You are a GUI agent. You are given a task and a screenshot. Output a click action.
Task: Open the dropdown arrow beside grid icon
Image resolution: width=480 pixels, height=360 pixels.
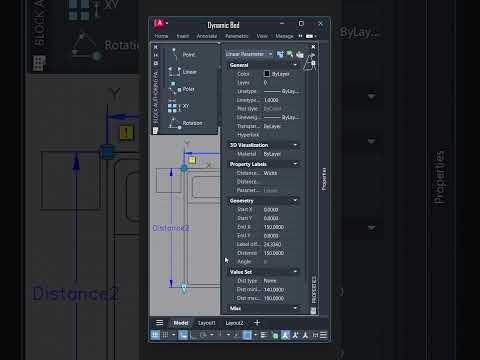click(x=174, y=335)
